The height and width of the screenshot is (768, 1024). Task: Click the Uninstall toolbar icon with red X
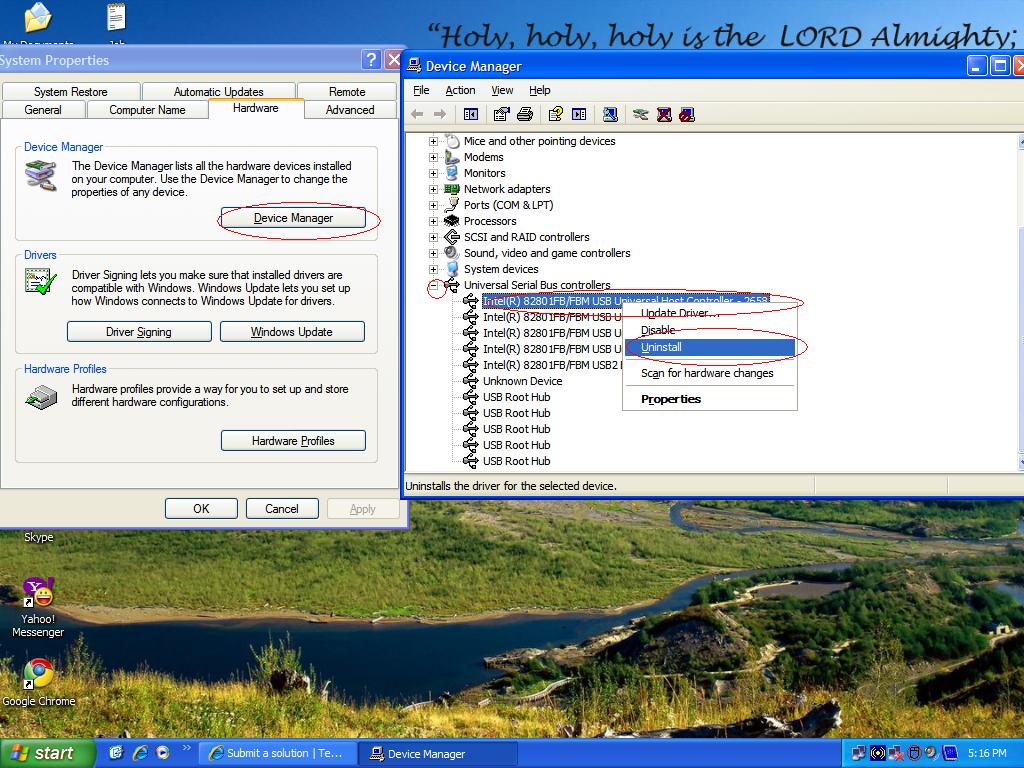664,114
